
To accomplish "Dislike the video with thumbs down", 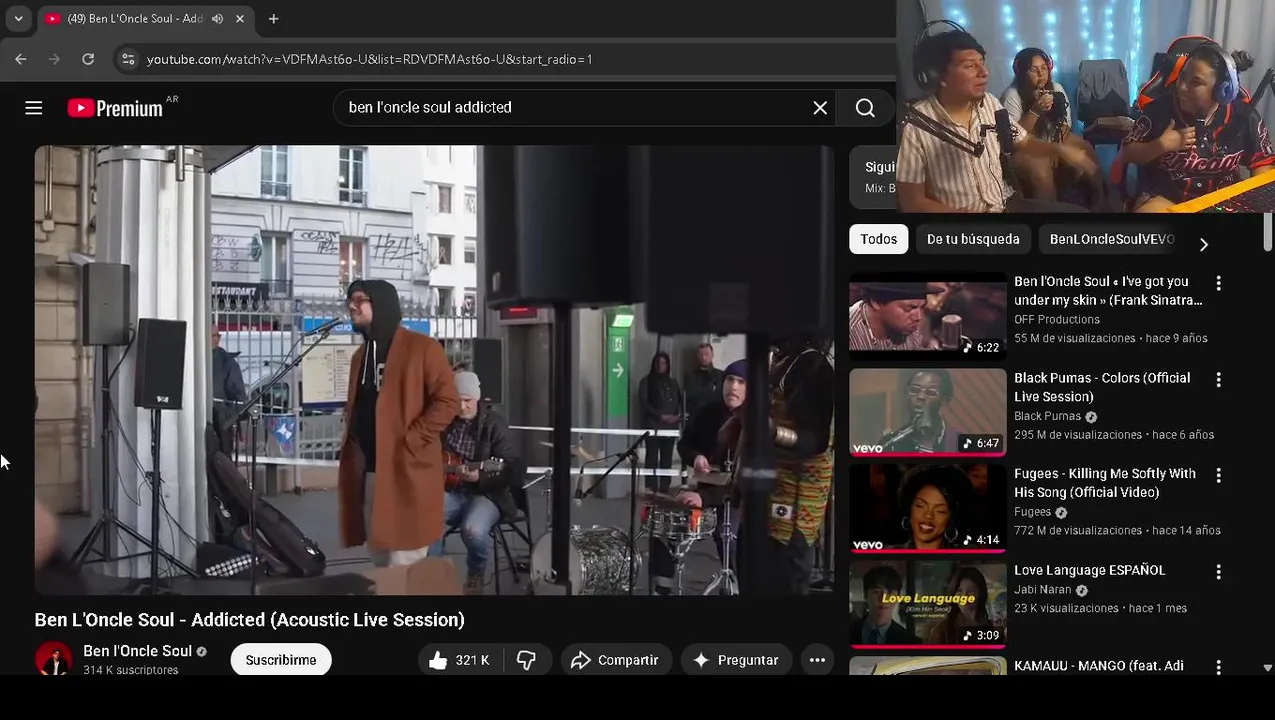I will pos(526,660).
